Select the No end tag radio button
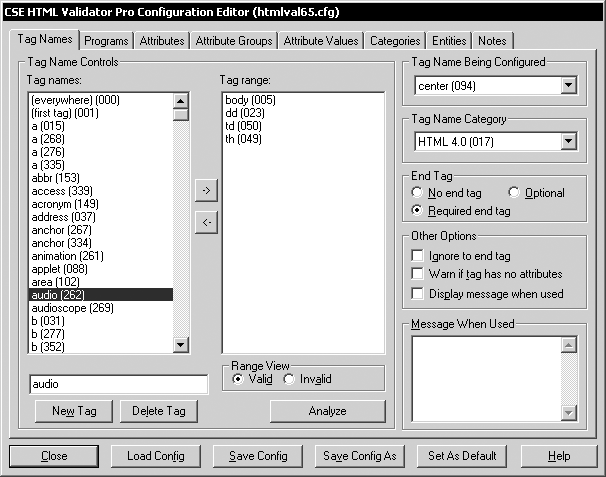The height and width of the screenshot is (477, 606). point(417,193)
